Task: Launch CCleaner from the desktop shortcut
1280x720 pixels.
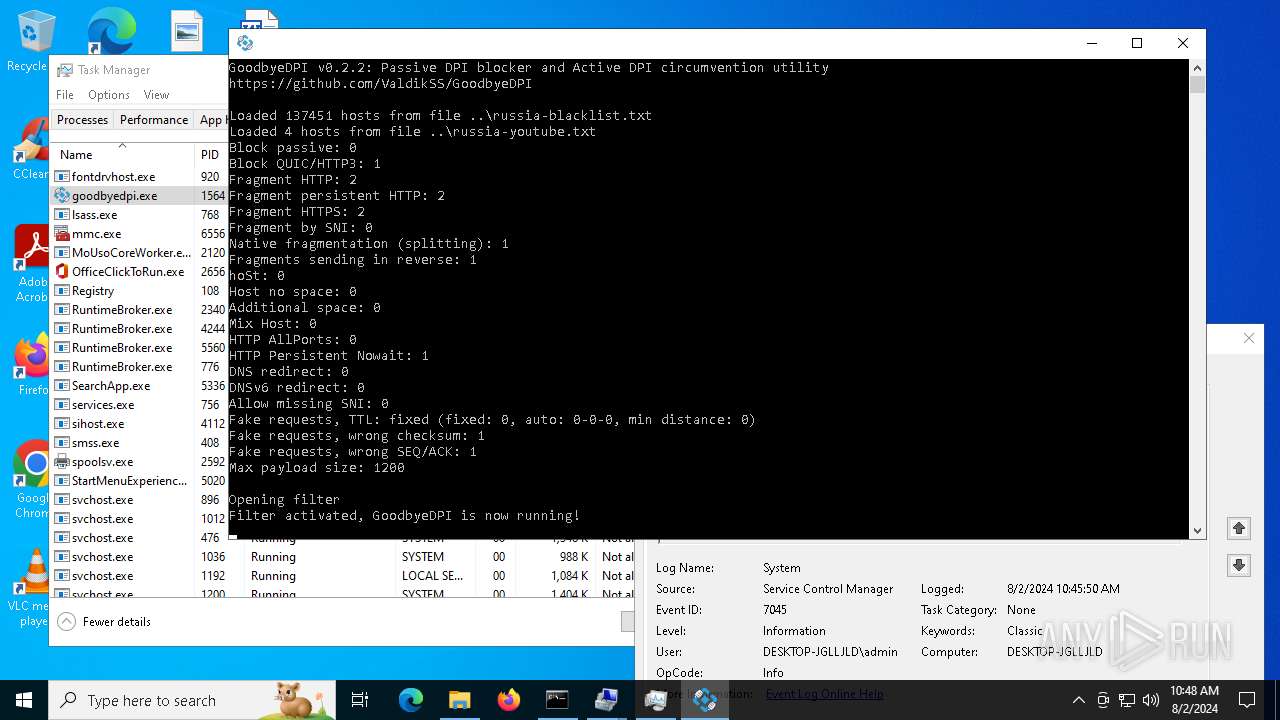Action: [x=30, y=150]
